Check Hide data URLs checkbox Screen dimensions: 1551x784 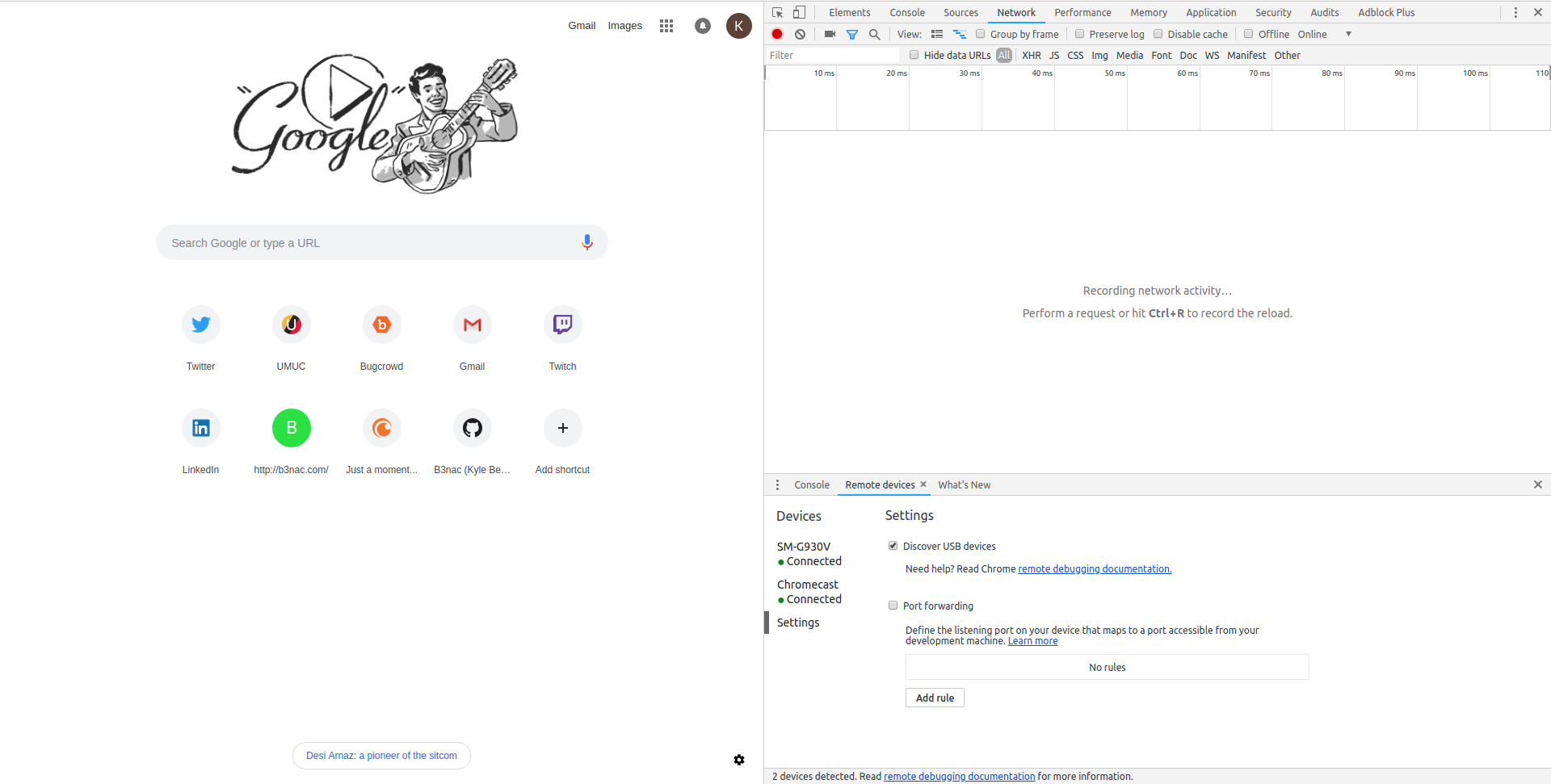coord(914,55)
